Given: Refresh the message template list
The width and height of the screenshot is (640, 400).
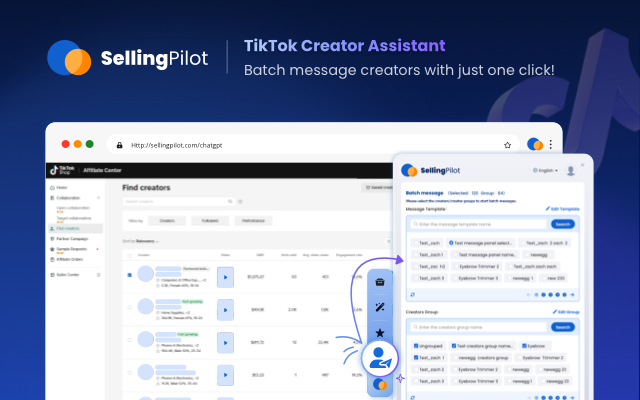Looking at the screenshot, I should 413,294.
